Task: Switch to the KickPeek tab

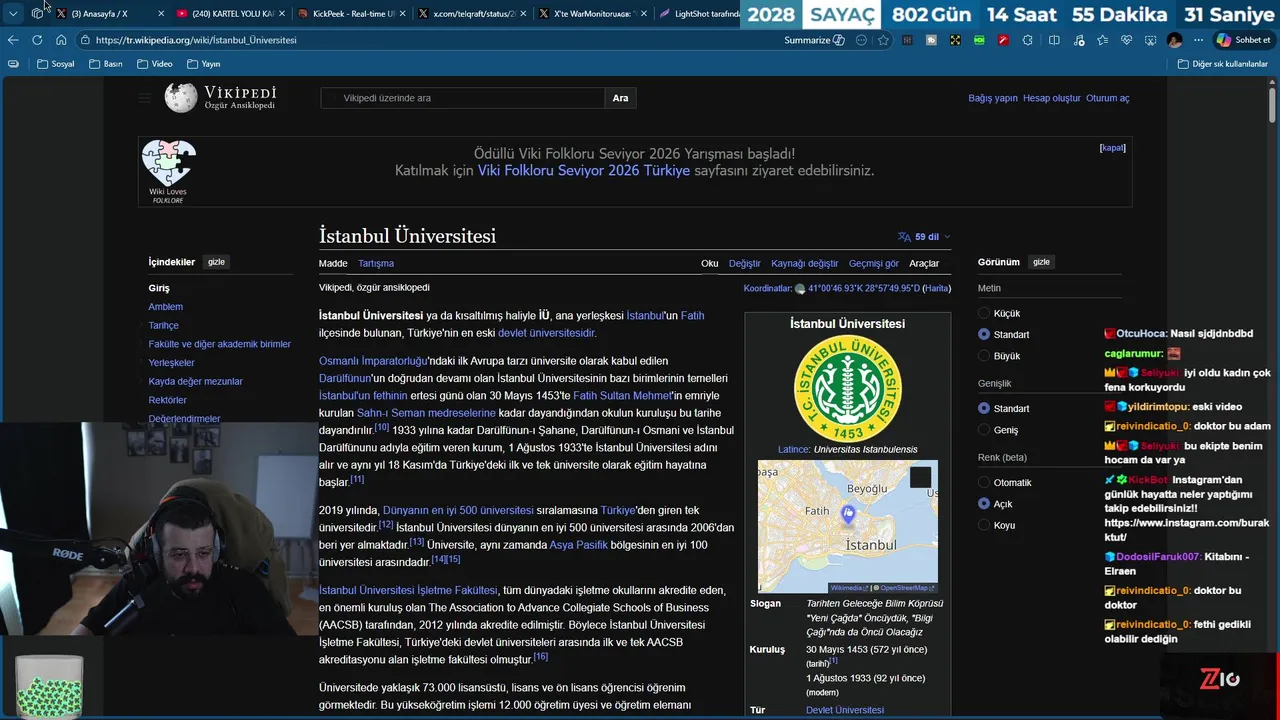Action: [350, 13]
